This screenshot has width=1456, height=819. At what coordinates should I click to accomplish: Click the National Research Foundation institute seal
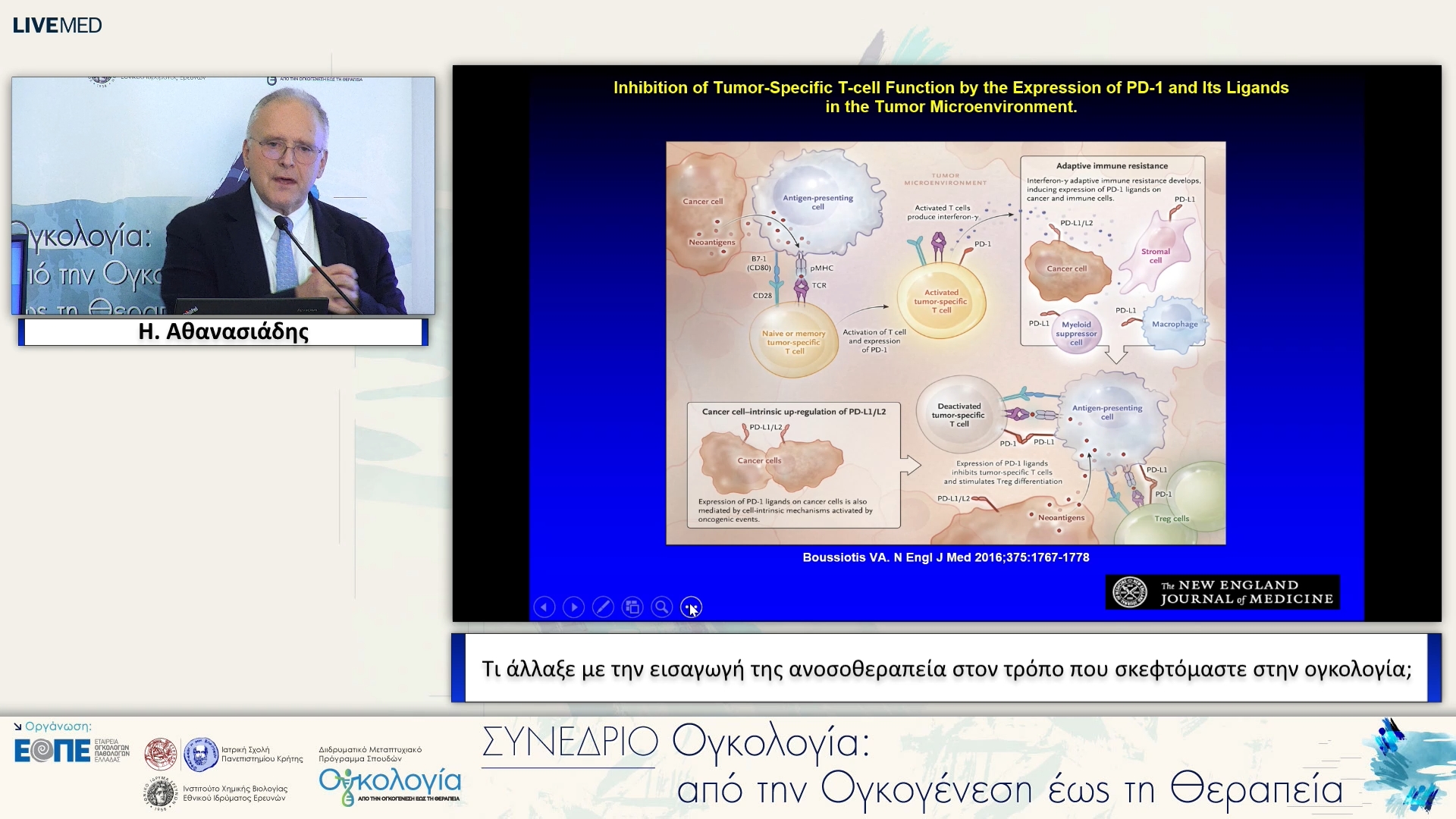161,793
